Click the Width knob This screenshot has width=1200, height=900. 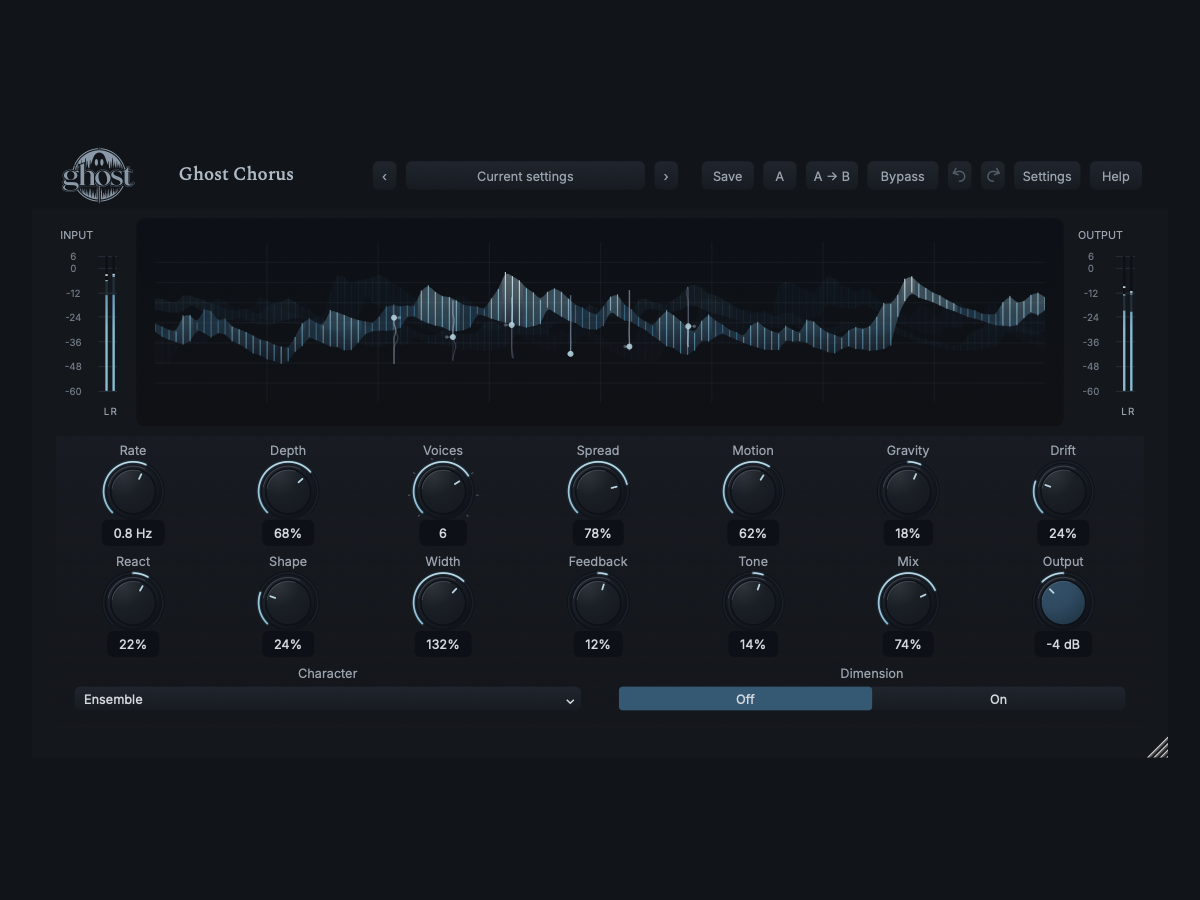(x=442, y=602)
